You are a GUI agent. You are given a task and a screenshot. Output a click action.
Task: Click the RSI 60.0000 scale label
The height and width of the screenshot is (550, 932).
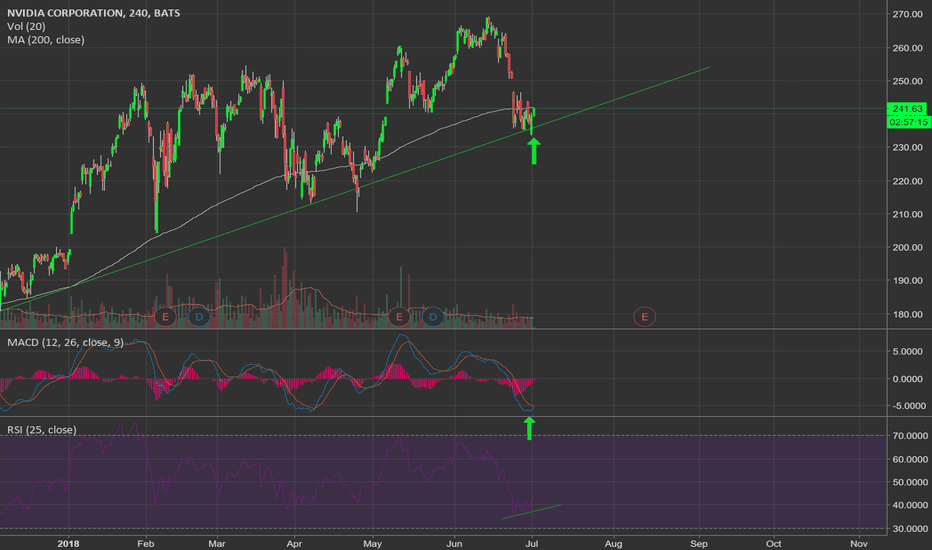pyautogui.click(x=910, y=459)
